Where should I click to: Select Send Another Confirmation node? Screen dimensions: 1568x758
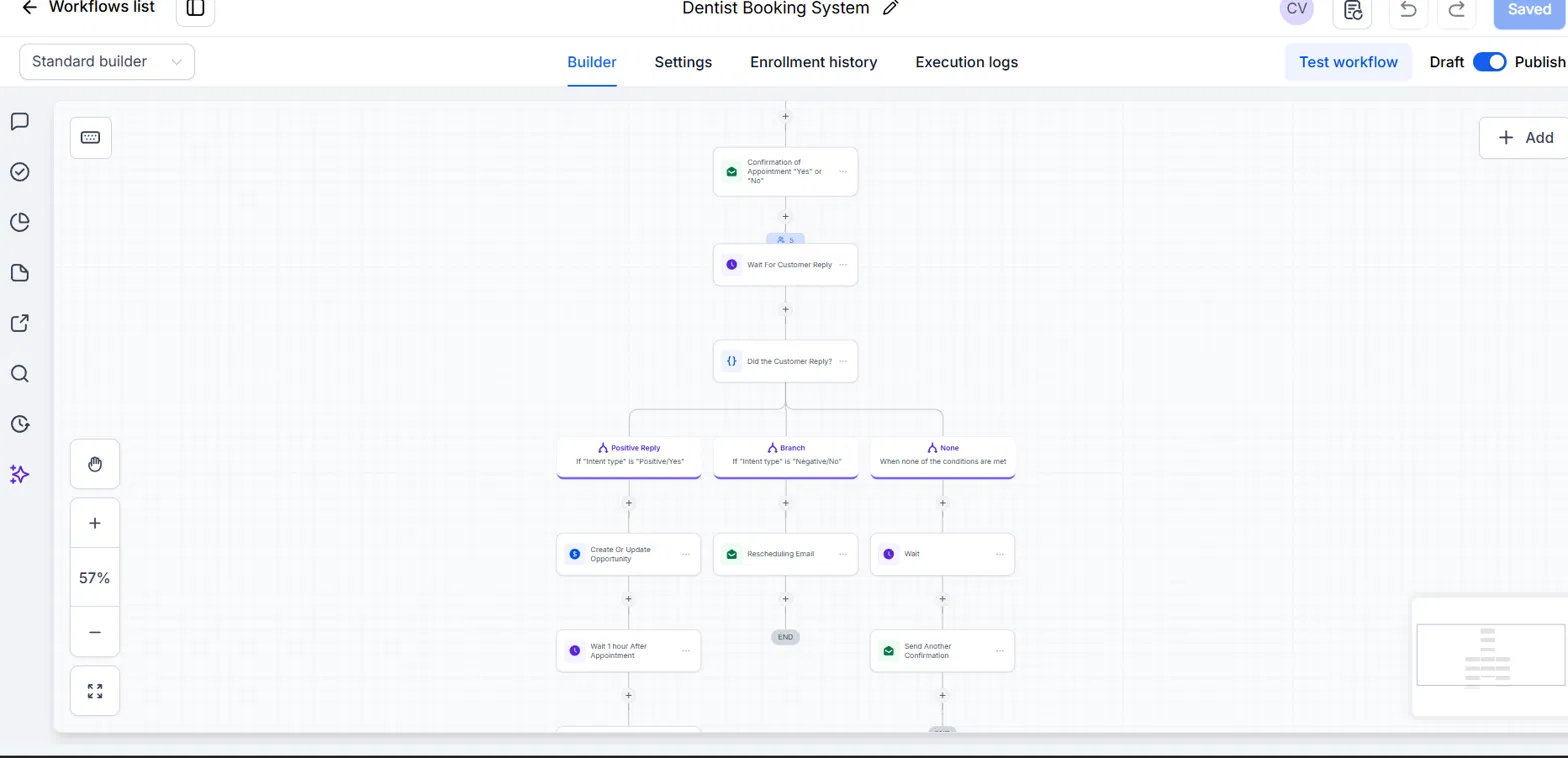pos(942,650)
